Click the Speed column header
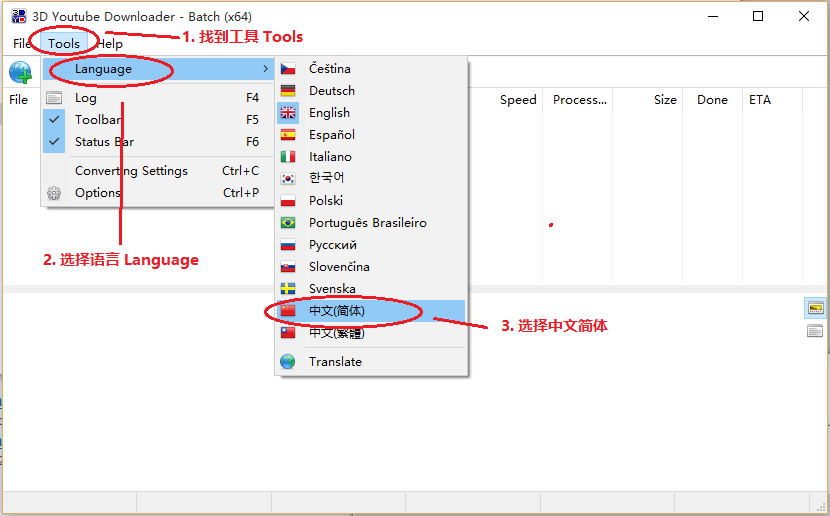 (518, 100)
